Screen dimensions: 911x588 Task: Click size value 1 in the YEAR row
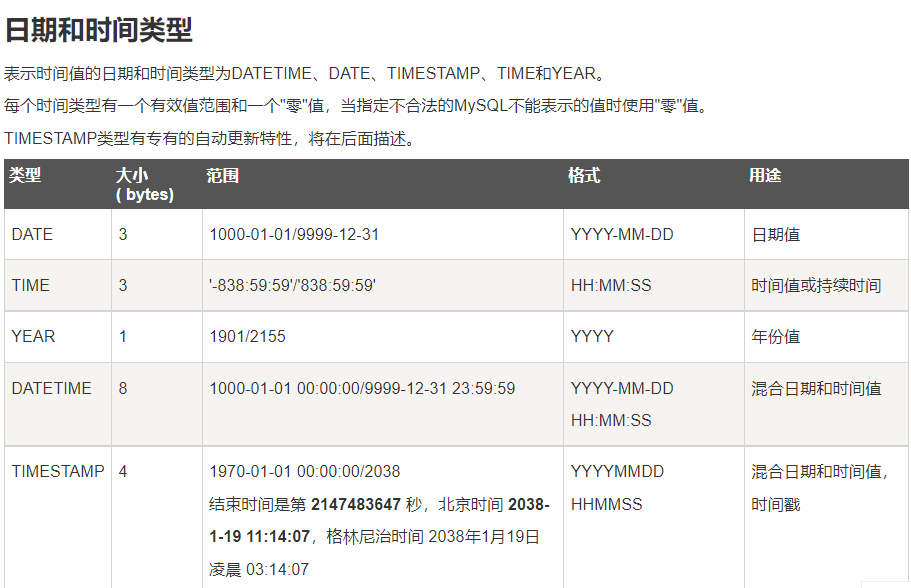click(123, 336)
